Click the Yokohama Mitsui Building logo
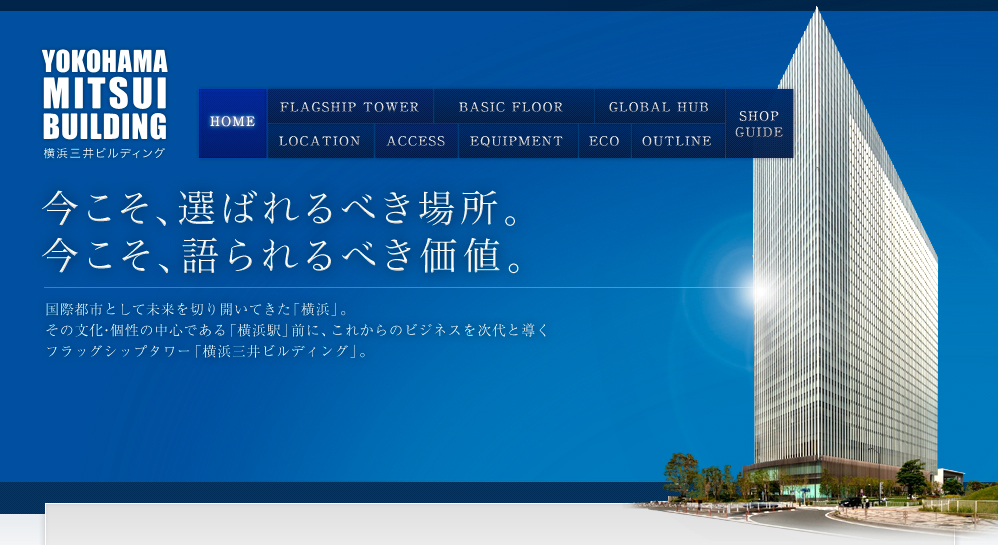This screenshot has width=998, height=545. click(105, 104)
